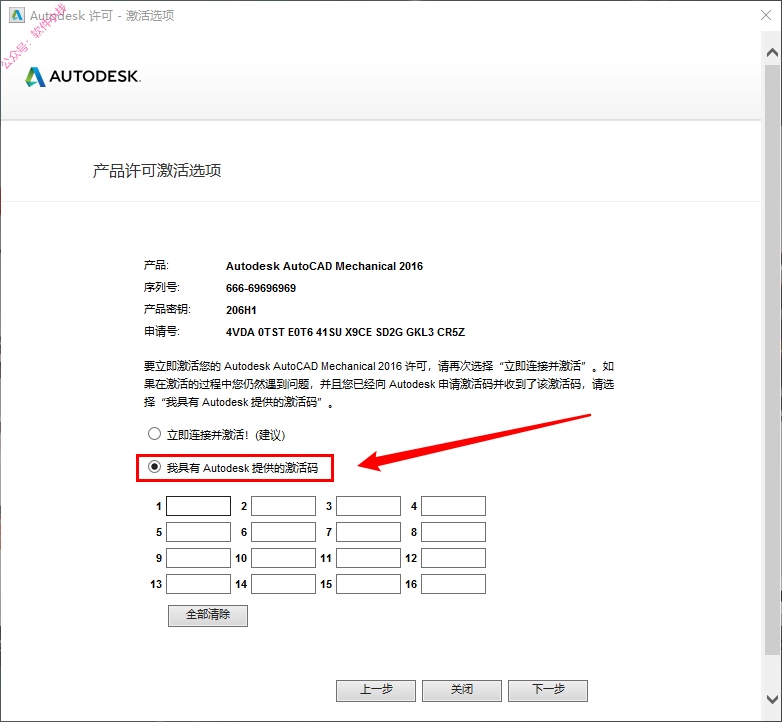Click activation code field 3
The width and height of the screenshot is (782, 722).
(x=369, y=506)
